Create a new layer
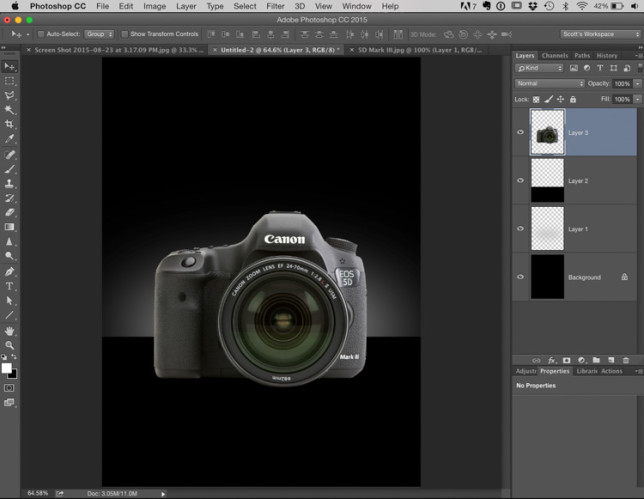Screen dimensions: 644x499 click(611, 360)
